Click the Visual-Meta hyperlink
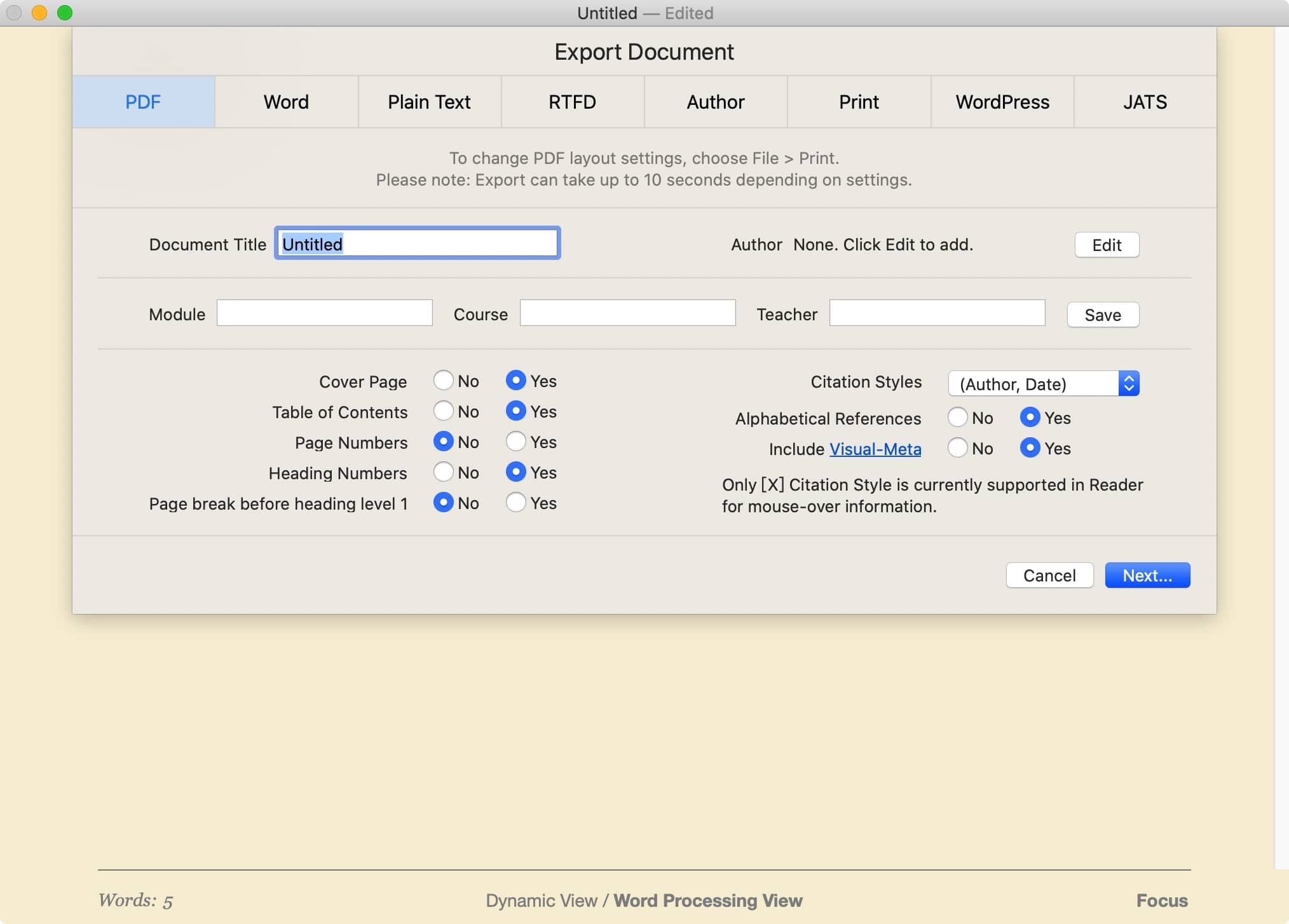 (x=875, y=448)
